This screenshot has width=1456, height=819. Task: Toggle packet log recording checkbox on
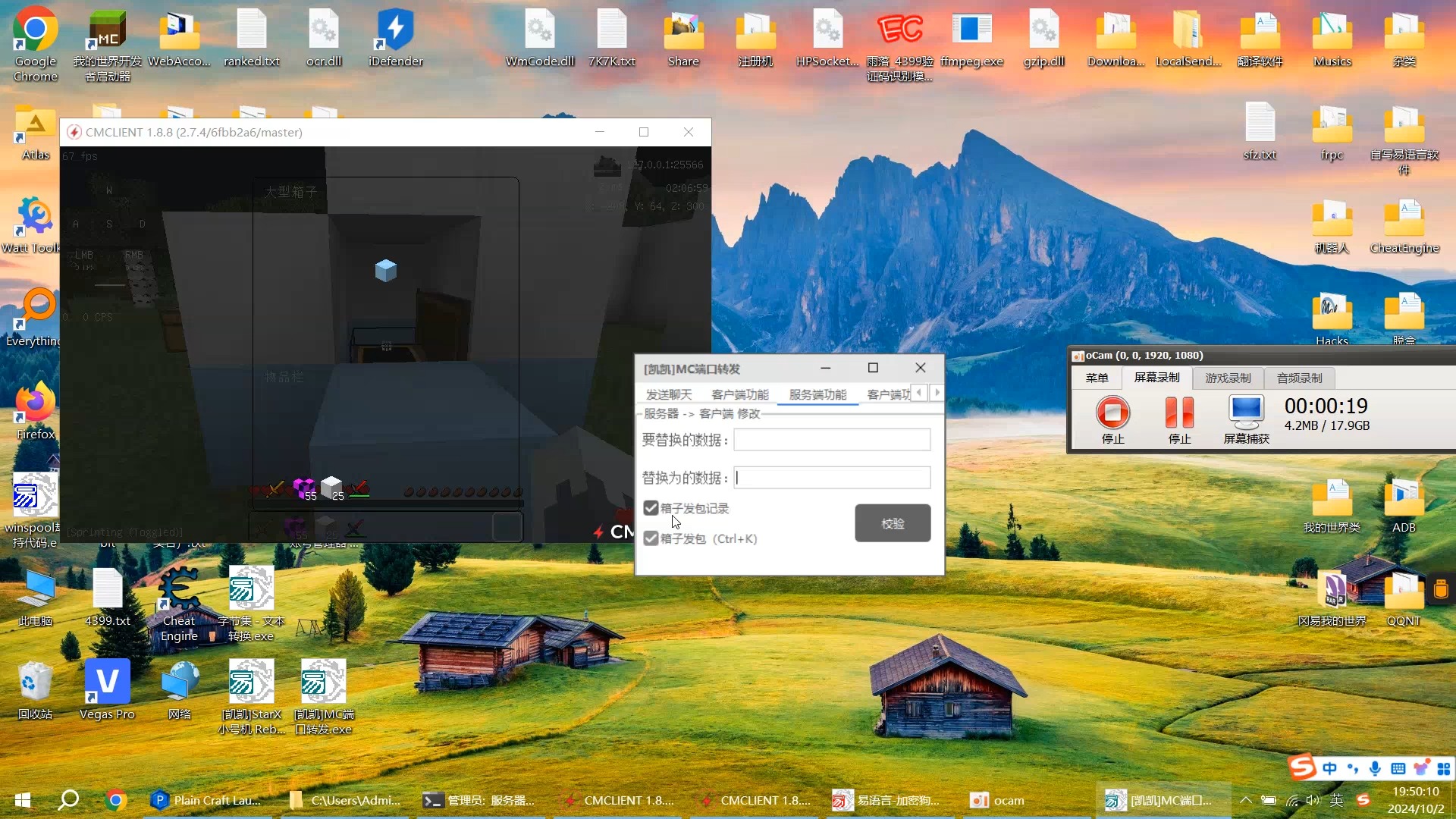coord(651,507)
